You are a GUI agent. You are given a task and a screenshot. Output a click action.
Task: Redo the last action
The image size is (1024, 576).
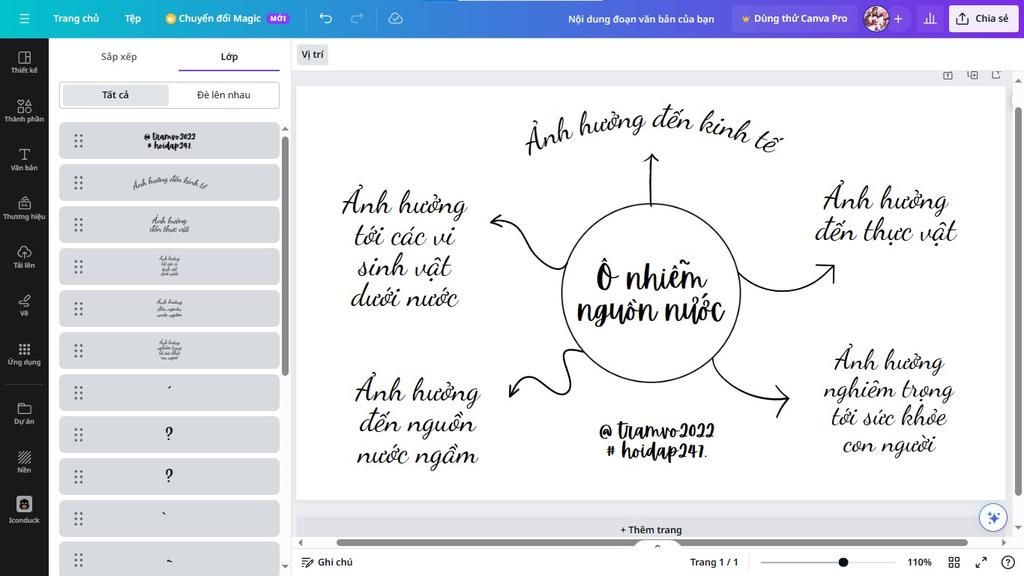tap(357, 18)
